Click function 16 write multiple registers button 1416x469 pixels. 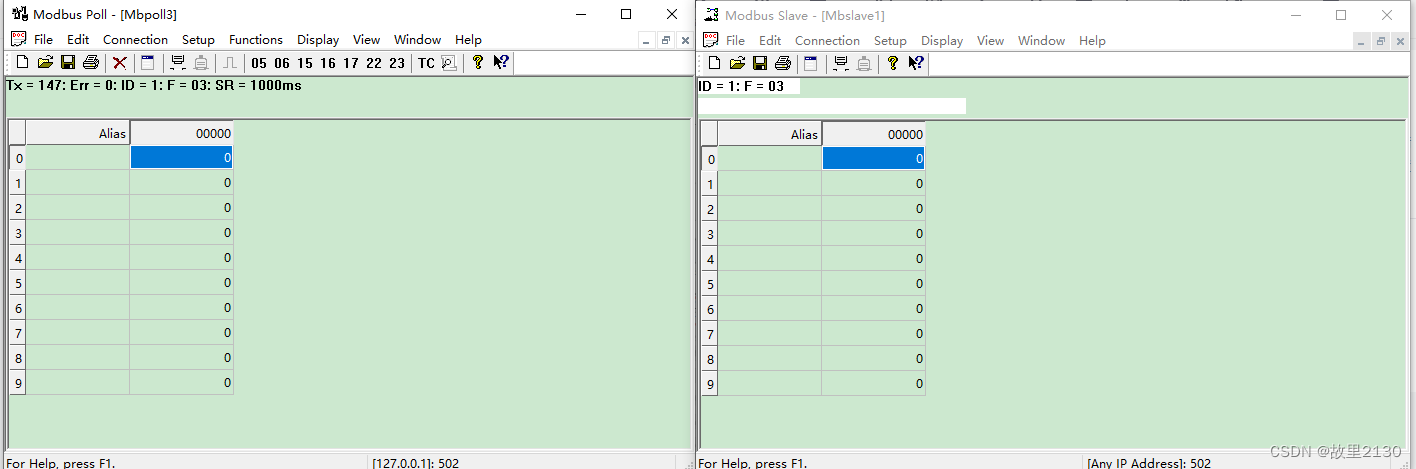pyautogui.click(x=328, y=63)
